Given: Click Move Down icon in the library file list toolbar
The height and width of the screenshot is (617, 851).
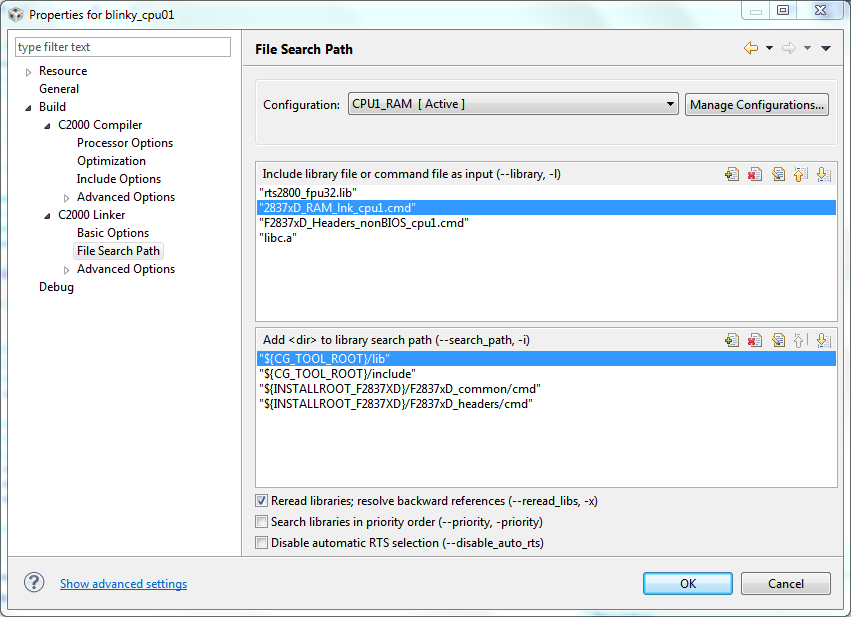Looking at the screenshot, I should (x=822, y=174).
